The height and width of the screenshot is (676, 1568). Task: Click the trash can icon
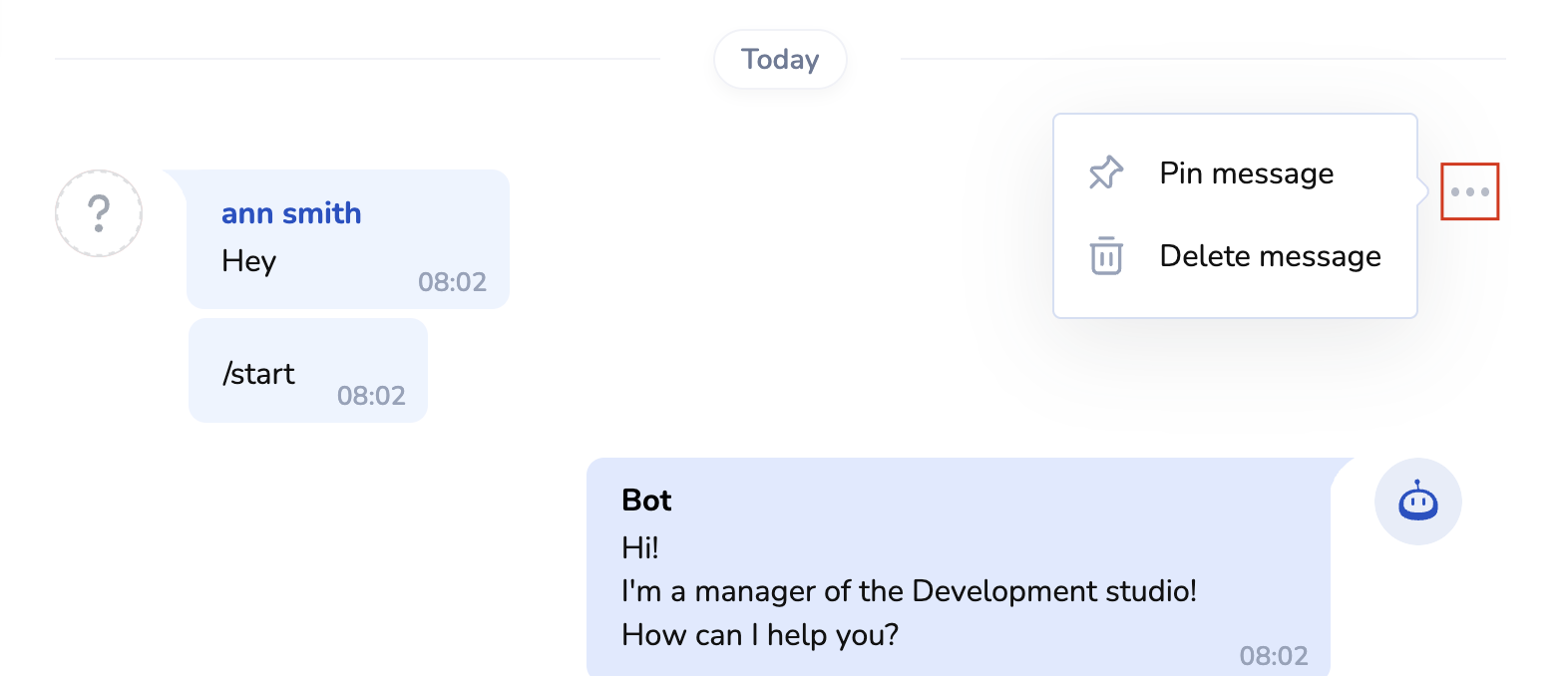click(1105, 255)
